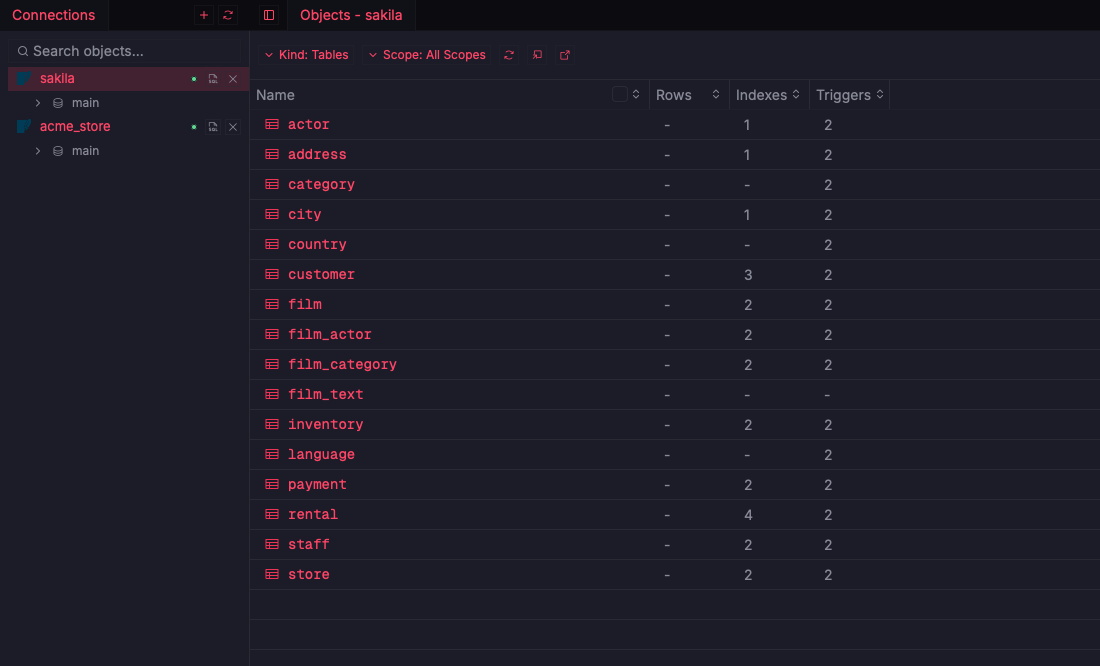Disconnect the acme_store connection
Viewport: 1100px width, 666px height.
[x=233, y=127]
